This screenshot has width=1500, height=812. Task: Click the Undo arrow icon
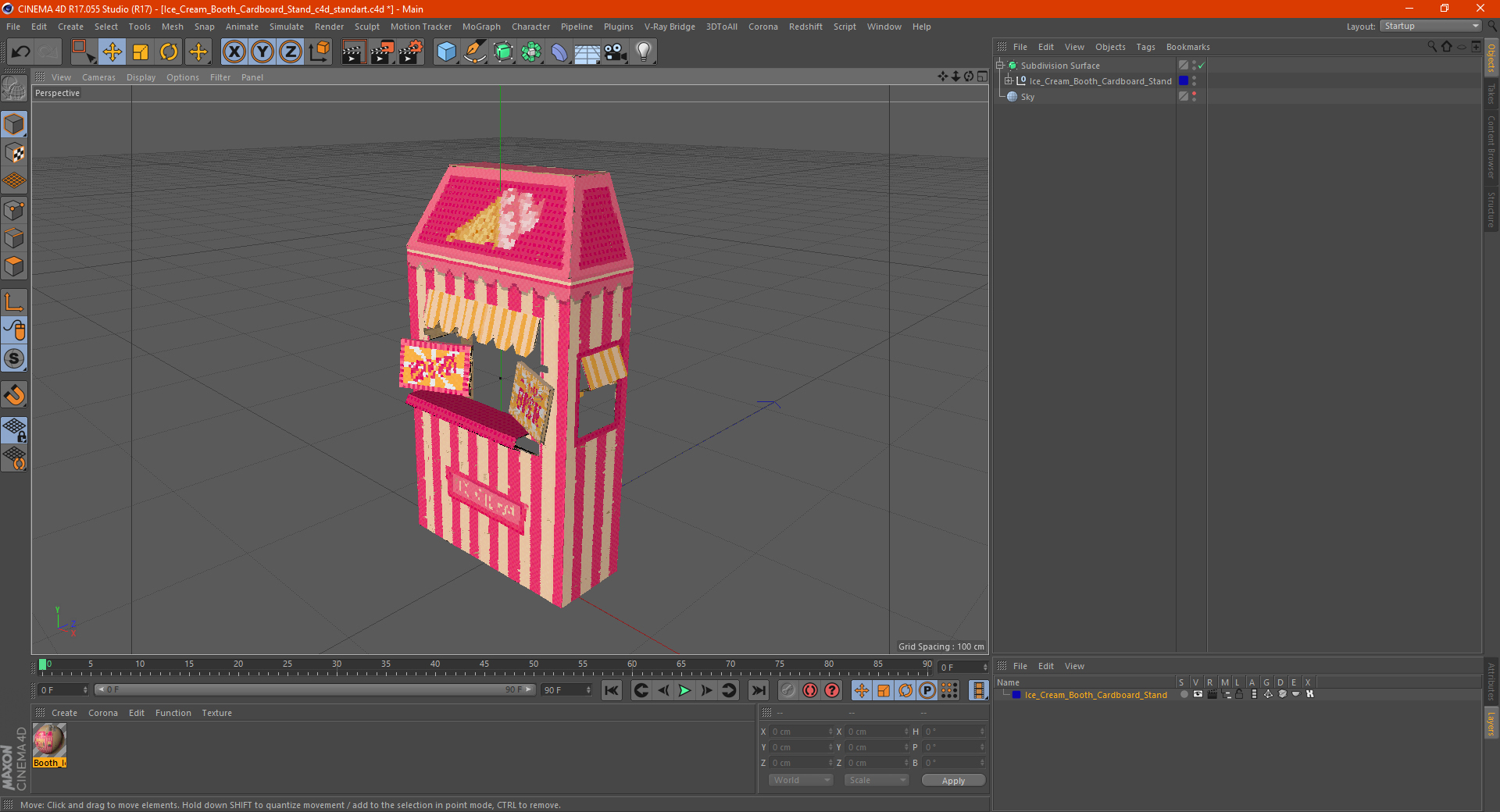(x=21, y=52)
